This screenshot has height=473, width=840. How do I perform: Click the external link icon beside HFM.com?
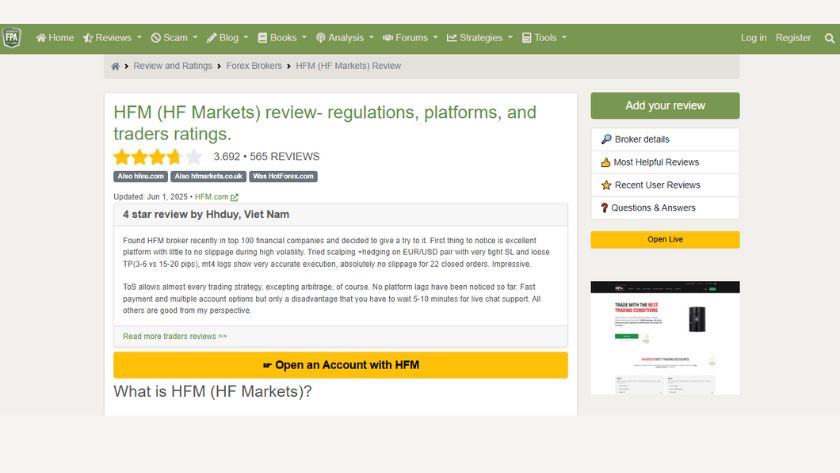coord(234,197)
